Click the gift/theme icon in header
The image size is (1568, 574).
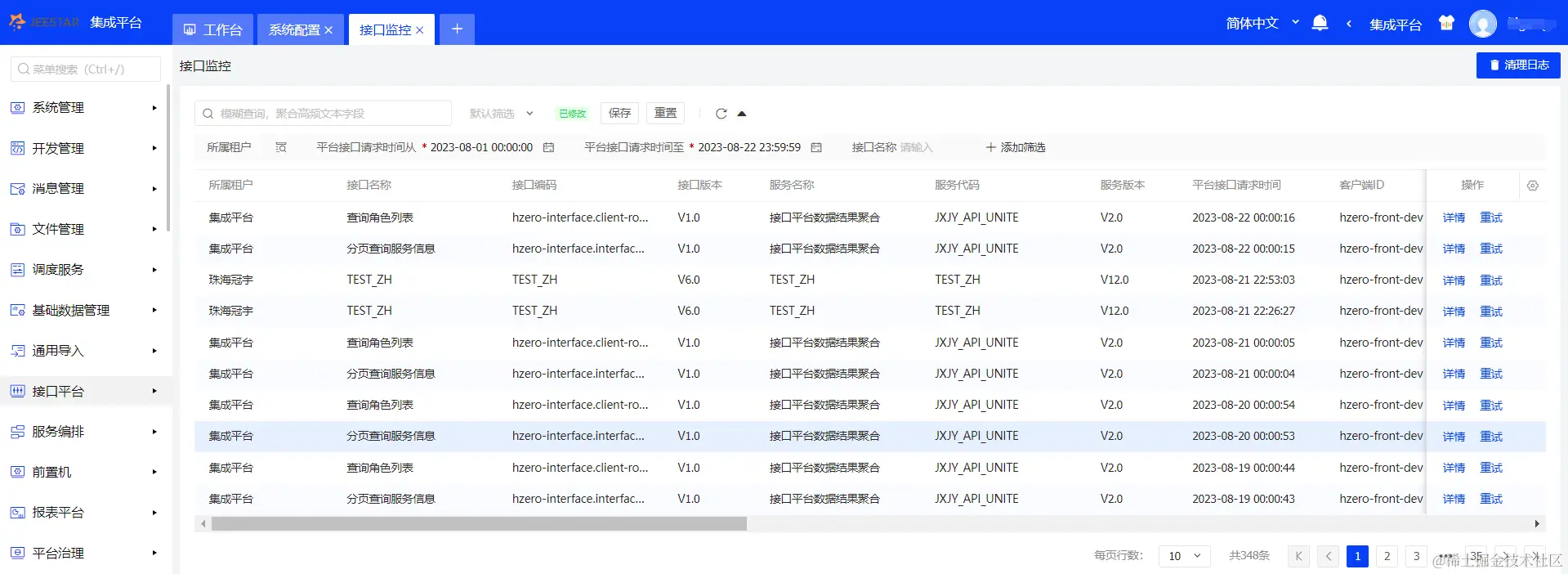1446,24
